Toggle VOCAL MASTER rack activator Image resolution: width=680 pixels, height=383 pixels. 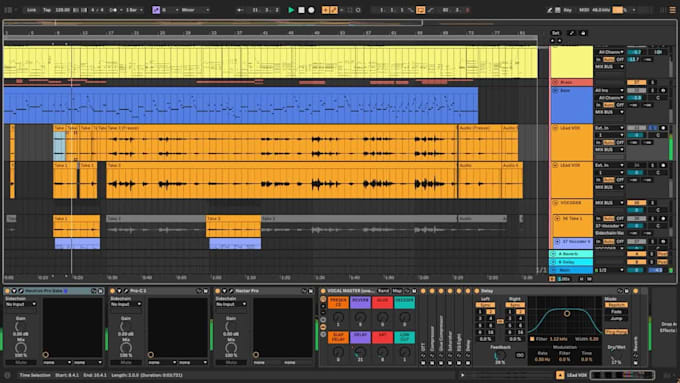[x=323, y=291]
